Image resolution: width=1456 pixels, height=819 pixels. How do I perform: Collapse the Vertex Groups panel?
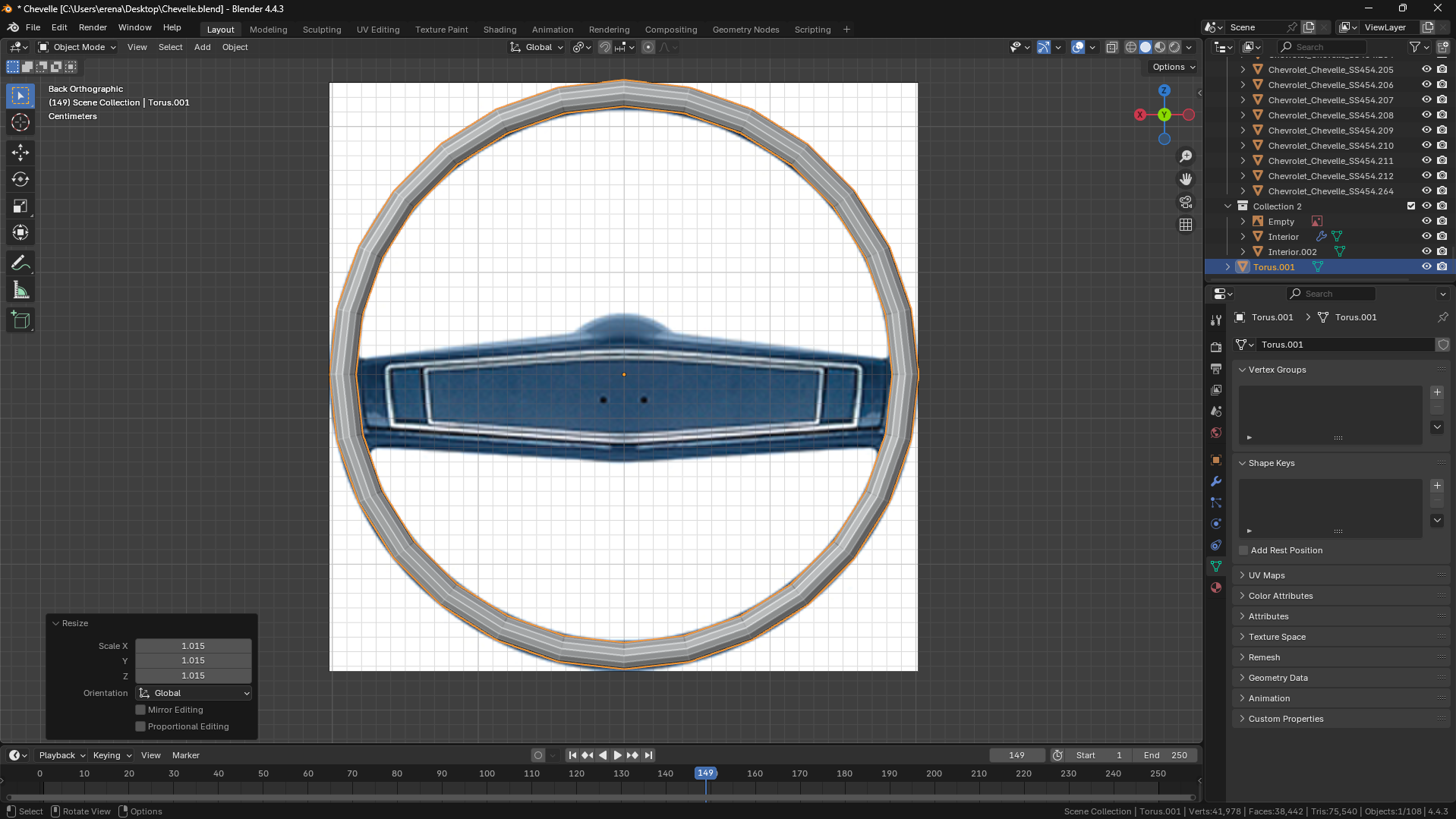[1341, 370]
